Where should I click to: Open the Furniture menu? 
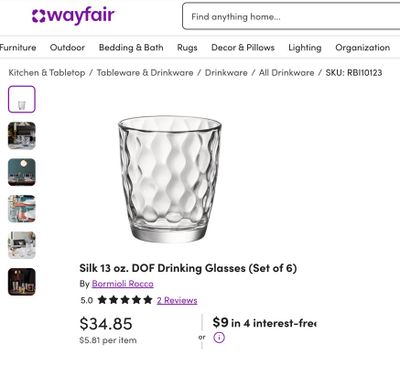18,47
